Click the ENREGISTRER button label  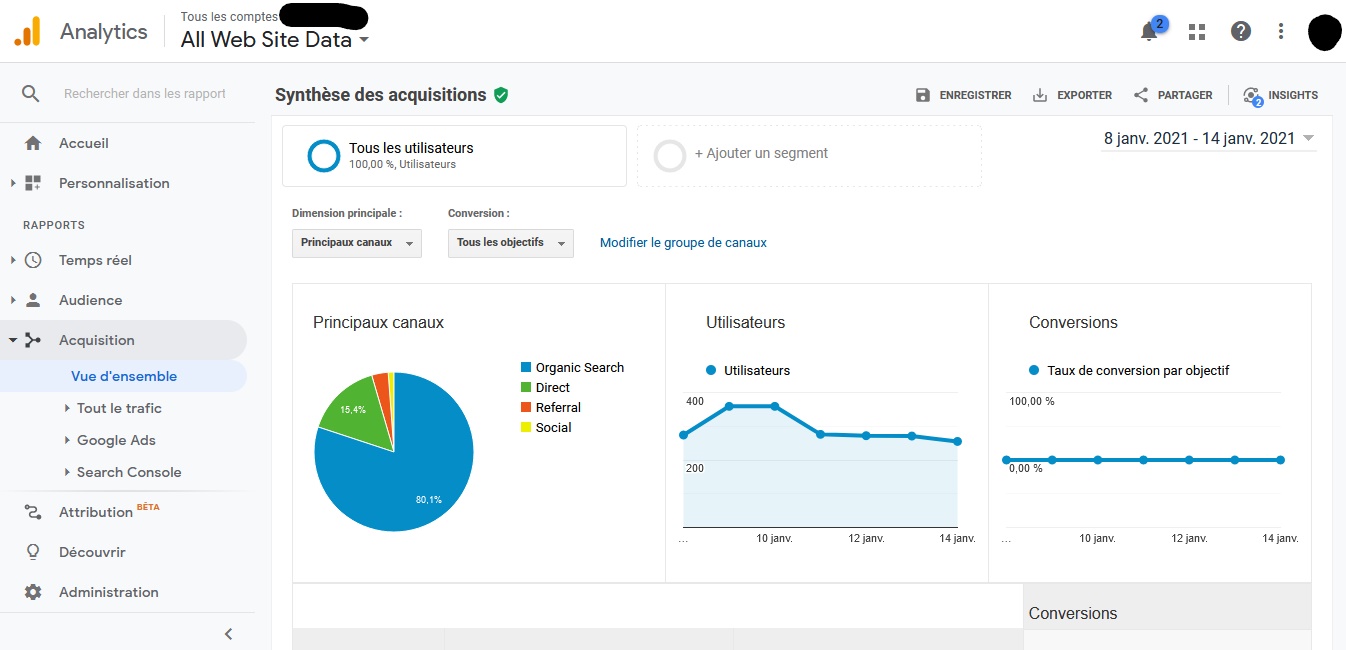tap(975, 95)
